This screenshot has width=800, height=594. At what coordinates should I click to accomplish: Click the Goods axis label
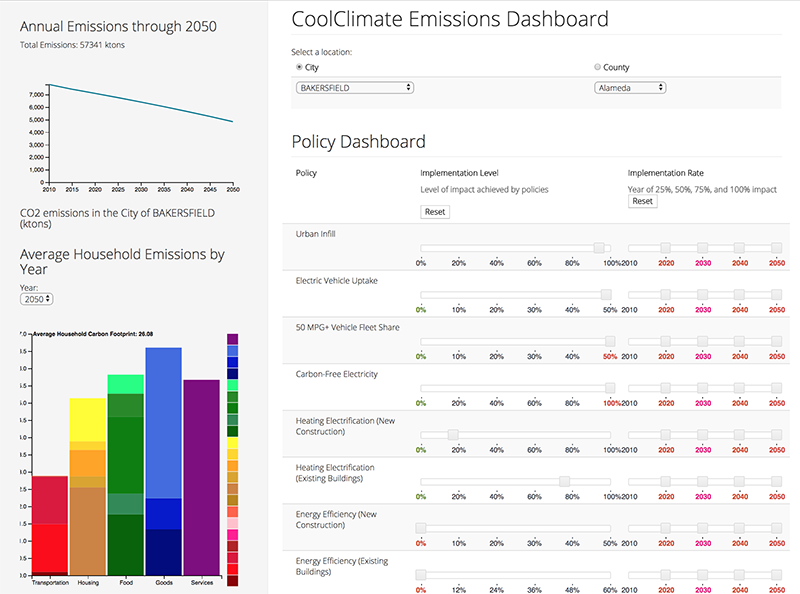(x=164, y=583)
